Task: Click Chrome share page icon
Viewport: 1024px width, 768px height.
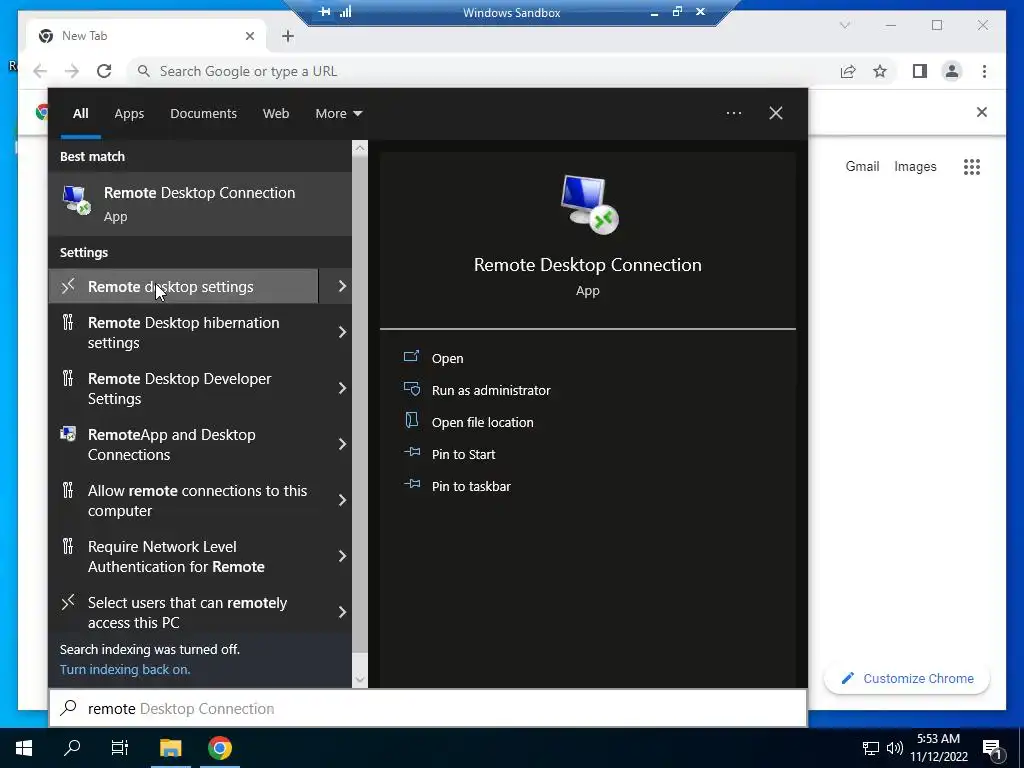Action: click(848, 71)
